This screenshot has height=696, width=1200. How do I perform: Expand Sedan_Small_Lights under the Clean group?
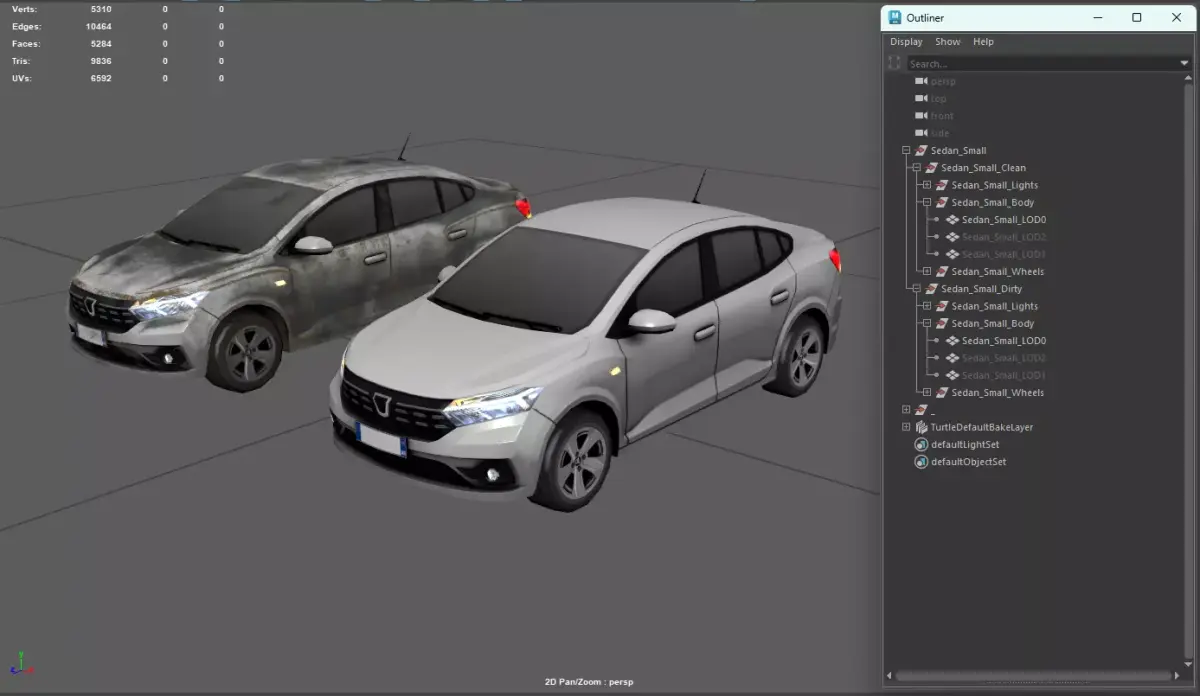pyautogui.click(x=927, y=185)
